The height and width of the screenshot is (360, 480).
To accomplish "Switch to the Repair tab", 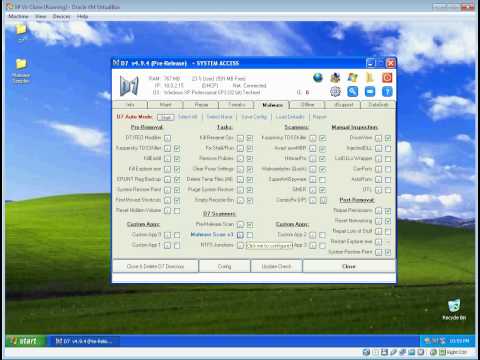I will tap(201, 105).
